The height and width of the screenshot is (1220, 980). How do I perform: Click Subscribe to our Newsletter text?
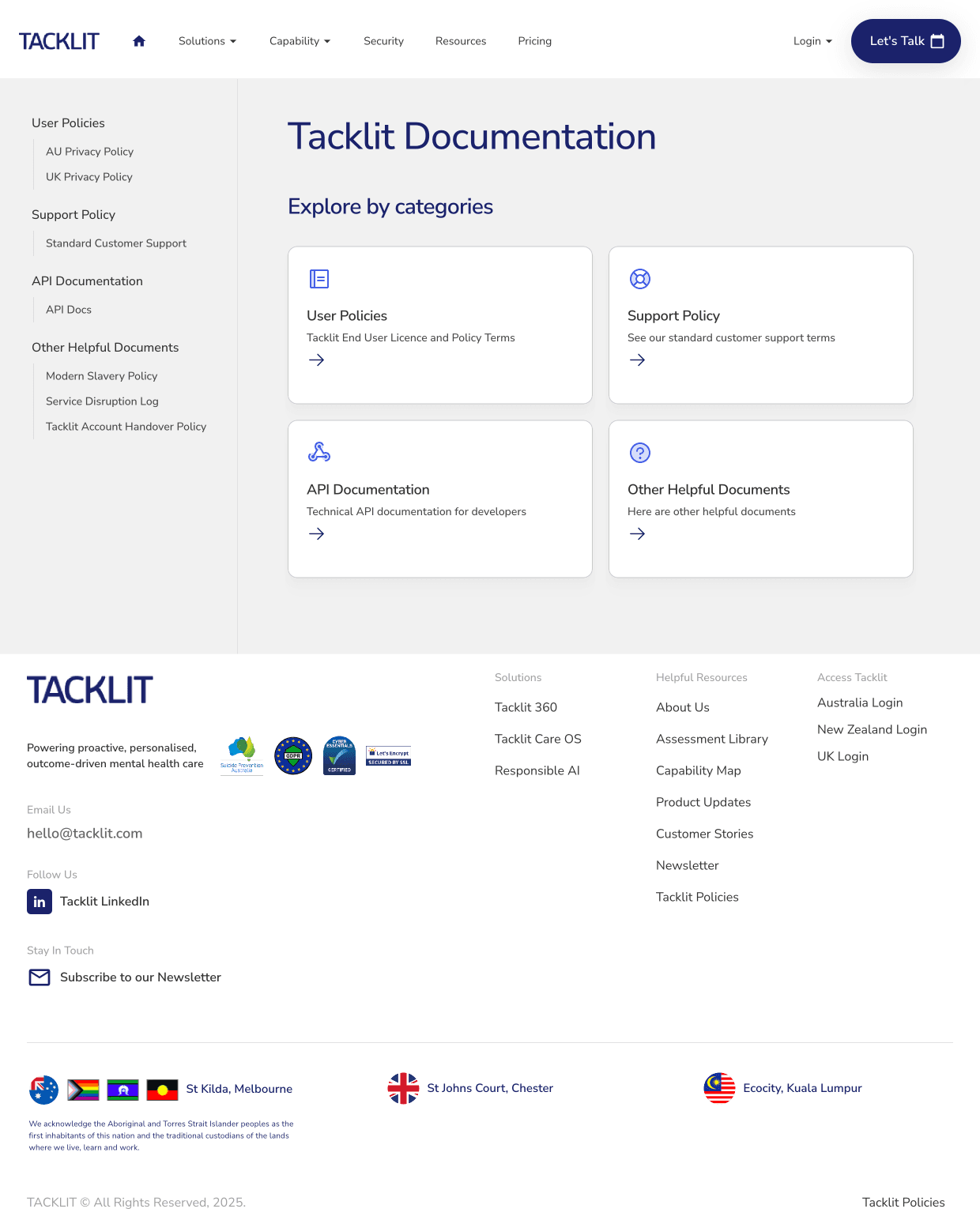click(x=141, y=977)
